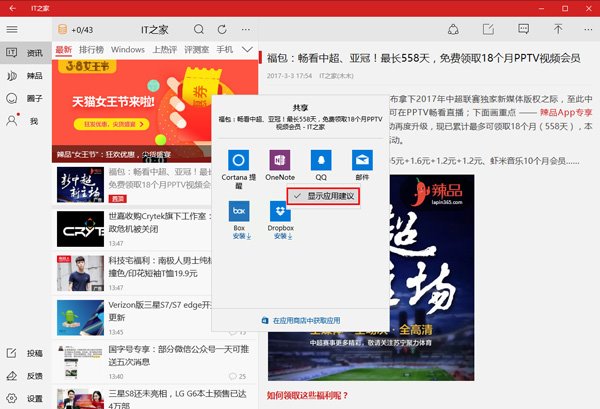Switch to 评测室 tab
Image resolution: width=600 pixels, height=409 pixels.
pyautogui.click(x=197, y=50)
